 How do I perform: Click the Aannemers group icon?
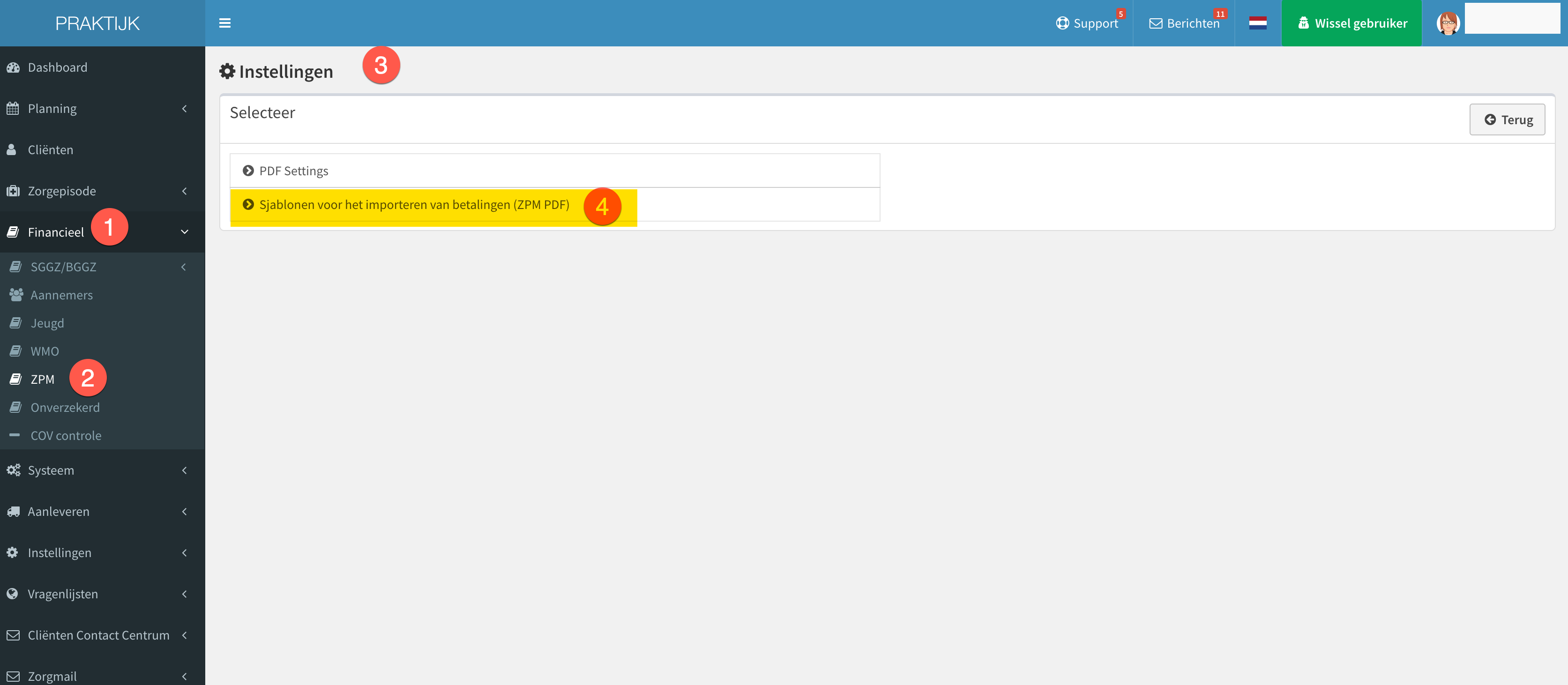coord(16,295)
